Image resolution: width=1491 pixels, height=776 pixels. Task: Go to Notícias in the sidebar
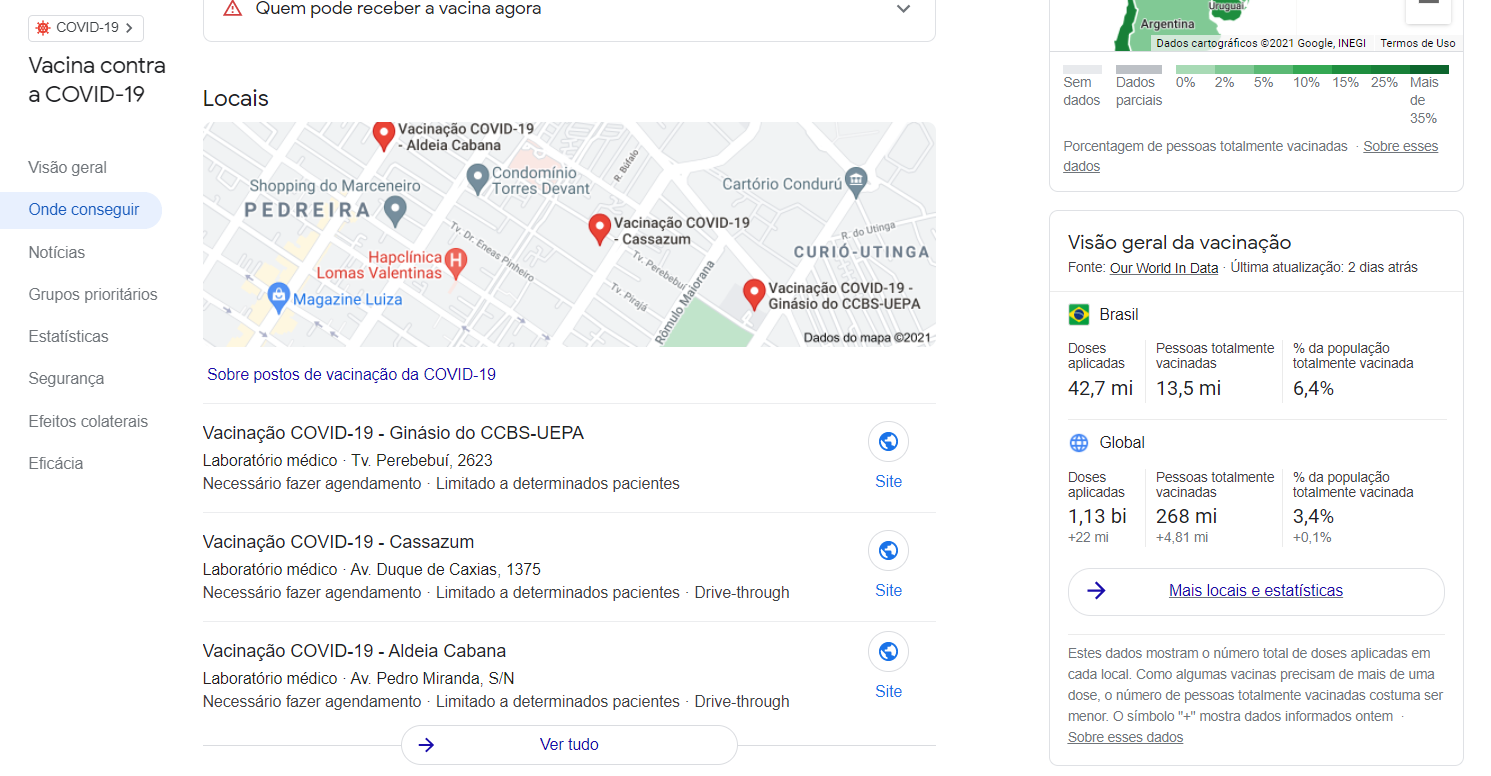[57, 253]
